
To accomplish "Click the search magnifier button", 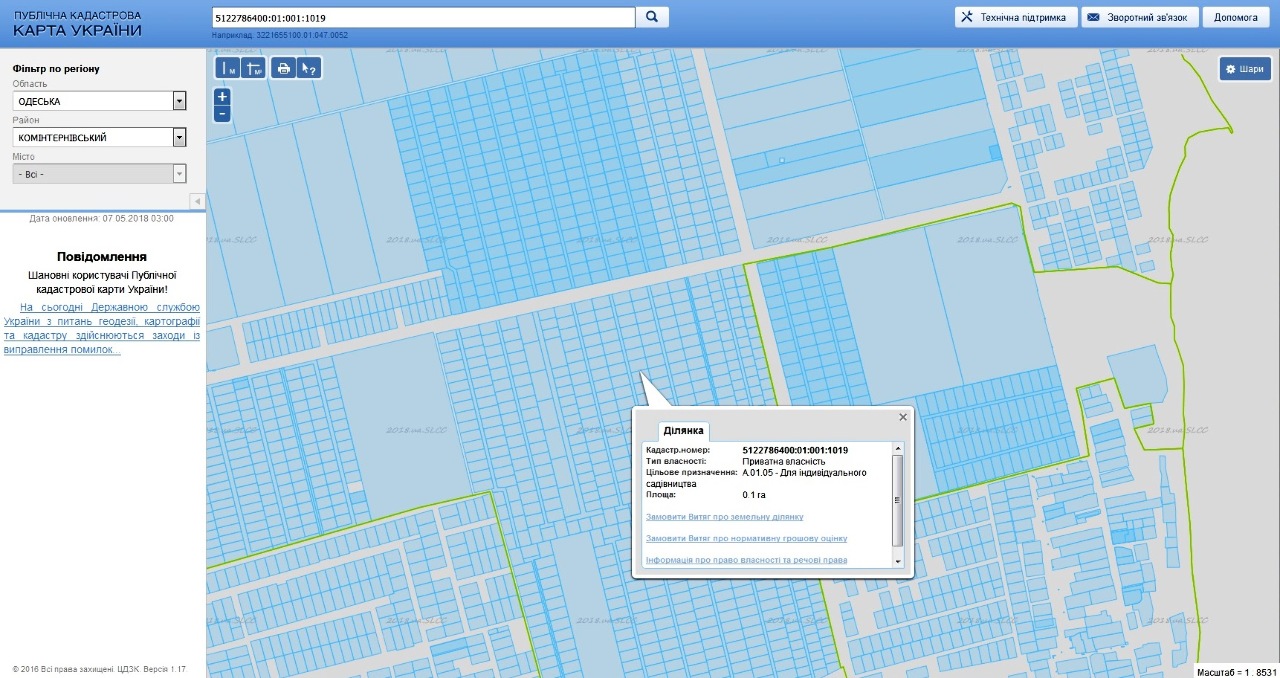I will point(652,18).
